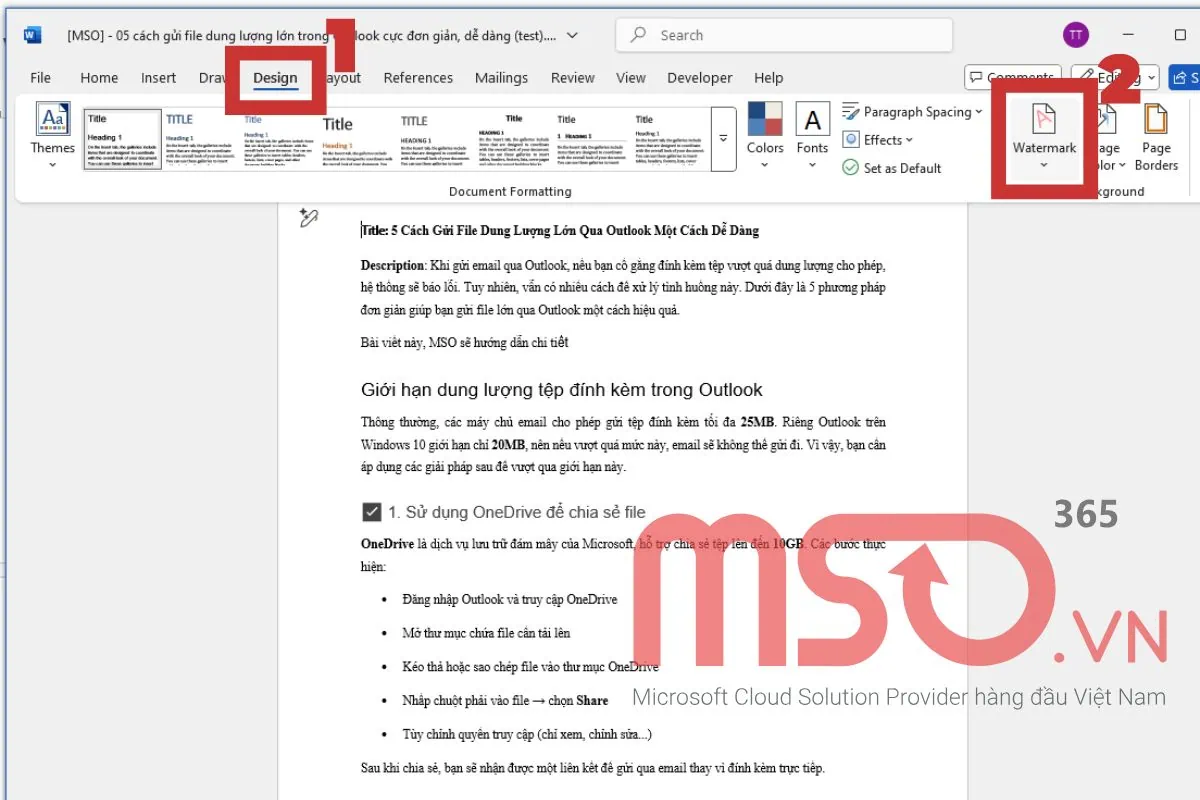Click the Word app icon in title bar
Image resolution: width=1200 pixels, height=800 pixels.
[x=32, y=35]
